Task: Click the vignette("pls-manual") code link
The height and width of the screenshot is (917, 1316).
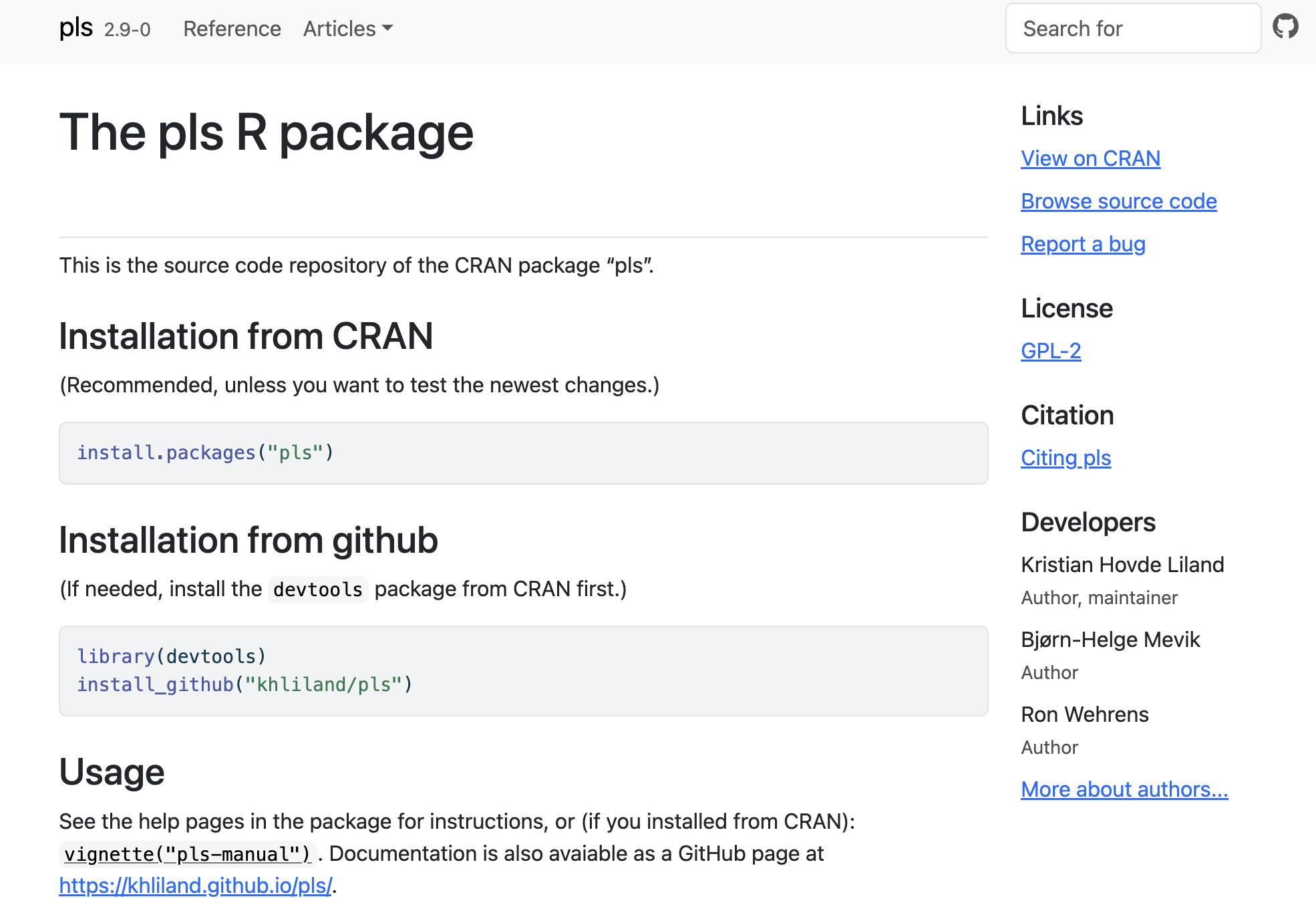Action: [188, 854]
